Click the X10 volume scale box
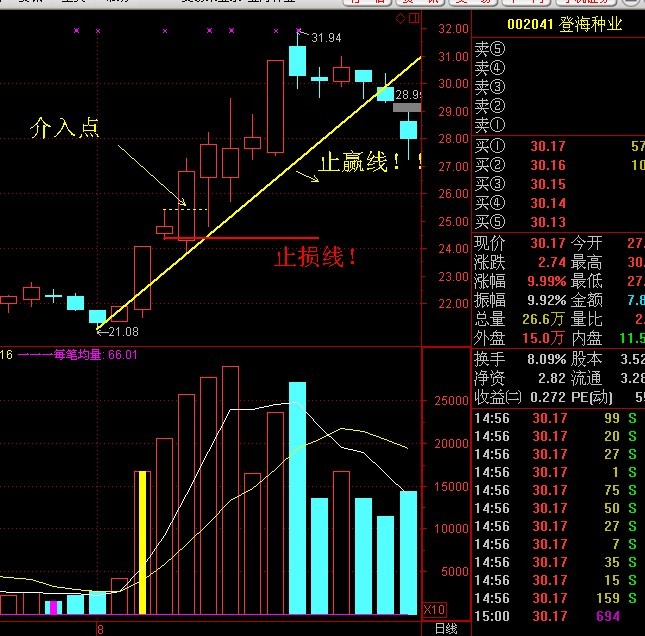Image resolution: width=645 pixels, height=636 pixels. (434, 609)
